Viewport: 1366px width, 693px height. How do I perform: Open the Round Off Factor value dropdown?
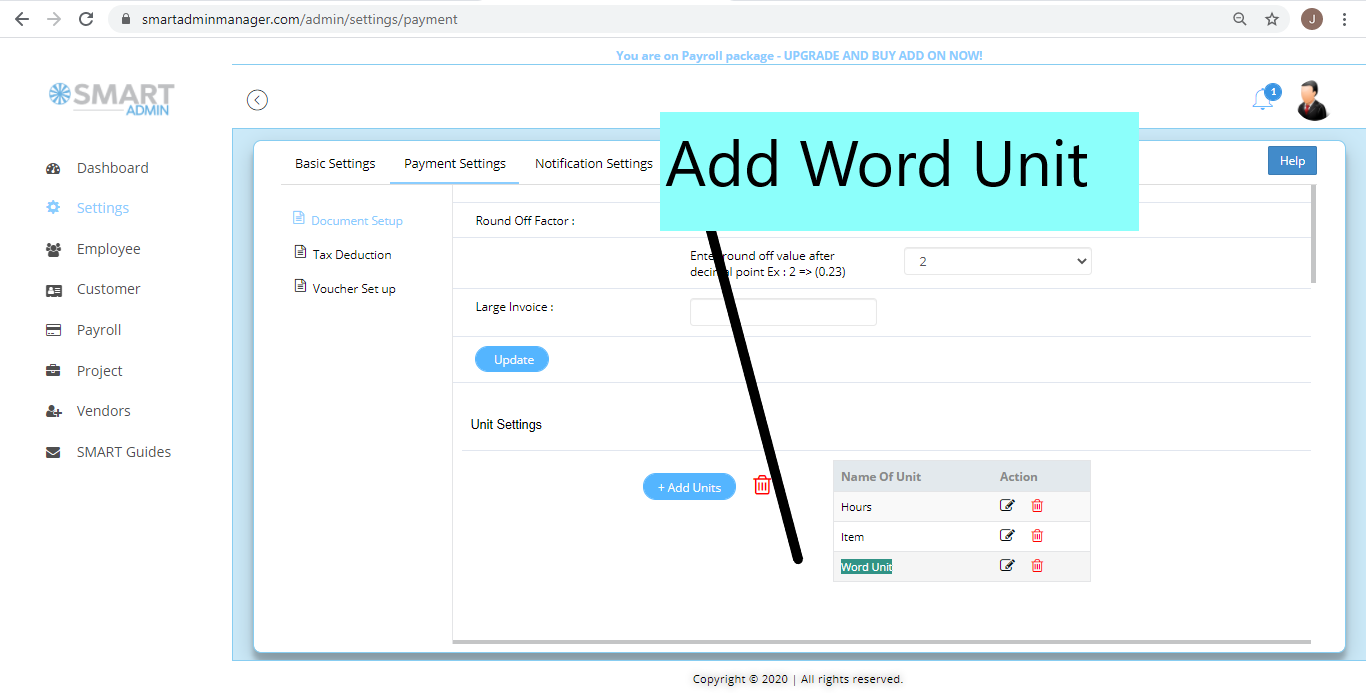click(x=997, y=261)
